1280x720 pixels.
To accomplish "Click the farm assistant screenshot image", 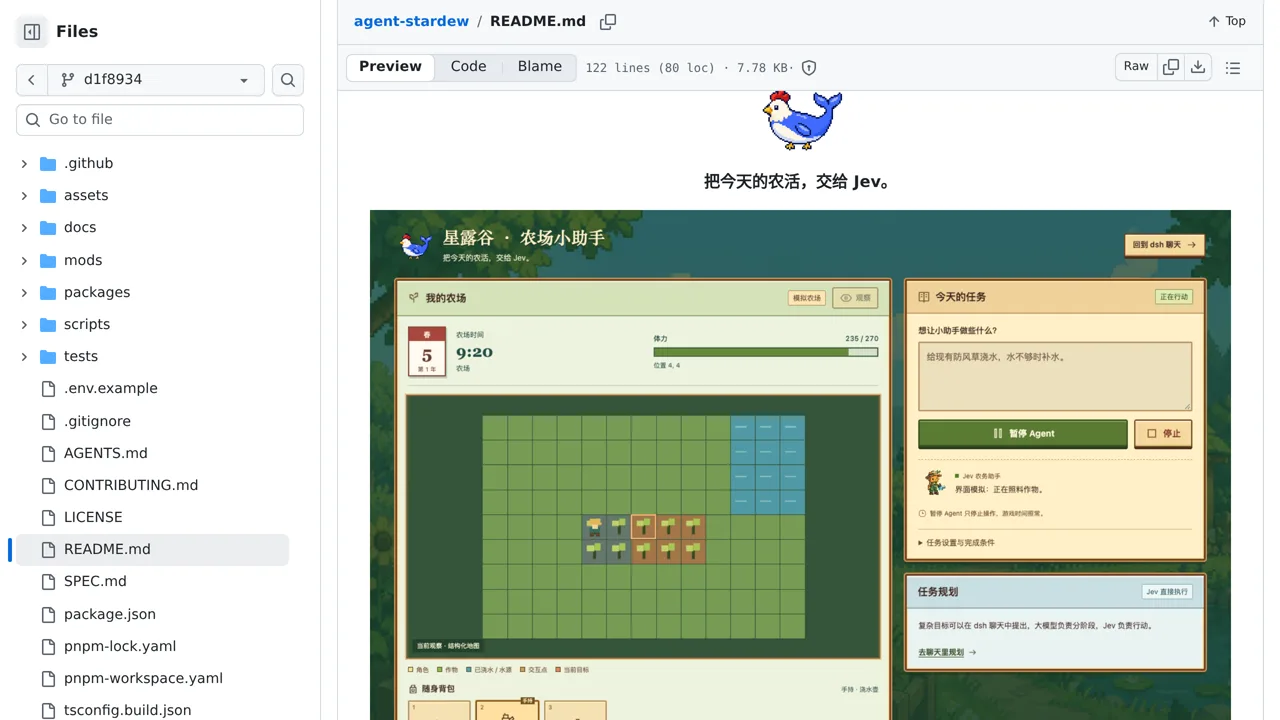I will coord(800,465).
